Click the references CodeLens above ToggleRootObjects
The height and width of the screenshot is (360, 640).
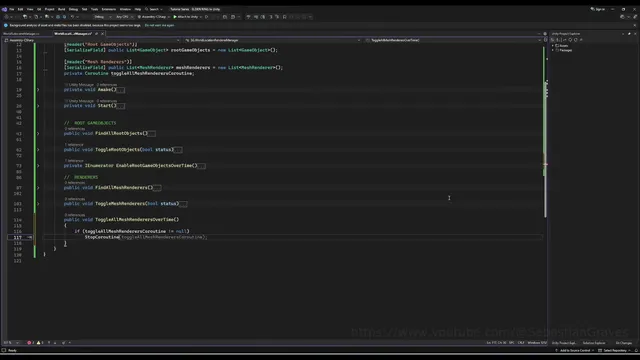[x=74, y=144]
